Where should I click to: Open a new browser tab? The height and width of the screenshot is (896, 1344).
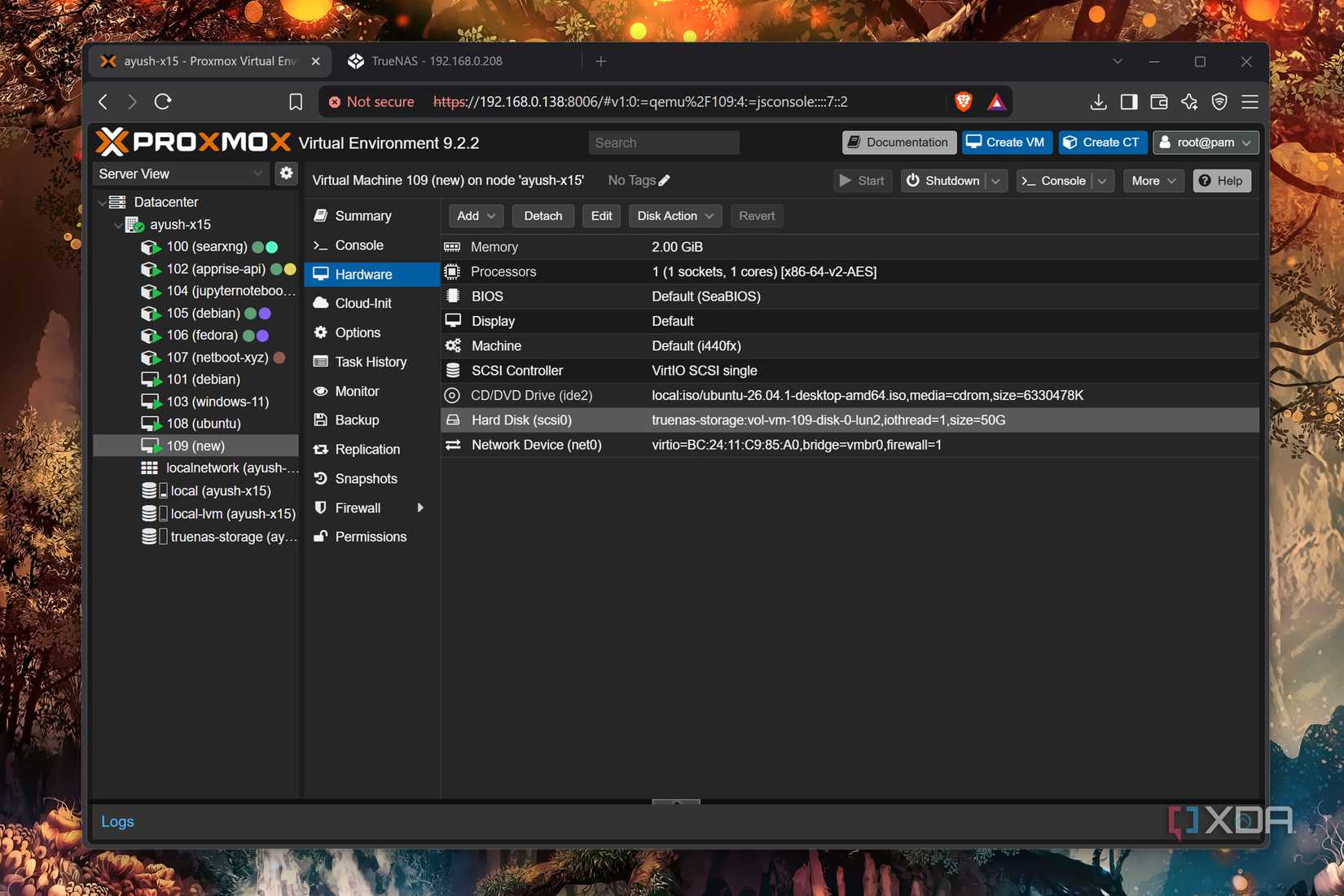(x=601, y=61)
